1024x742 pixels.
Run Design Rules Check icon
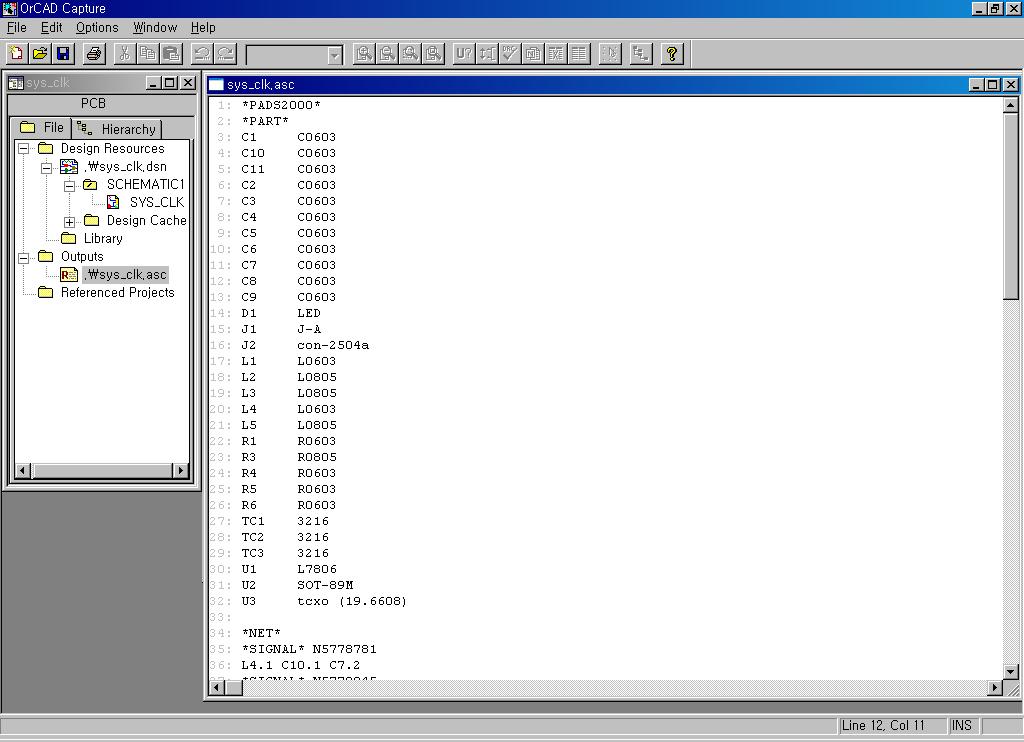coord(510,54)
